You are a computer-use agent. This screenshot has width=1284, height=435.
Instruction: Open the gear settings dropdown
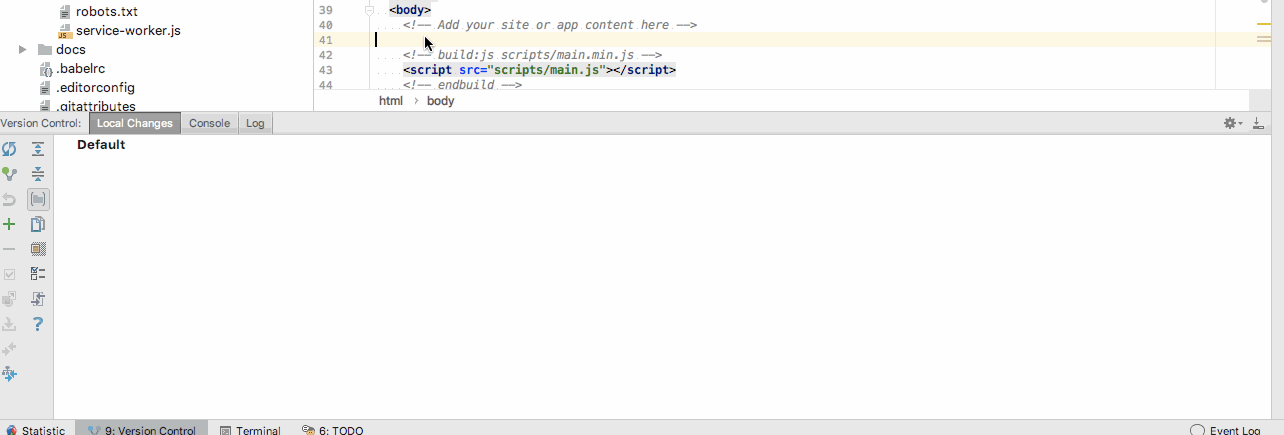coord(1232,123)
